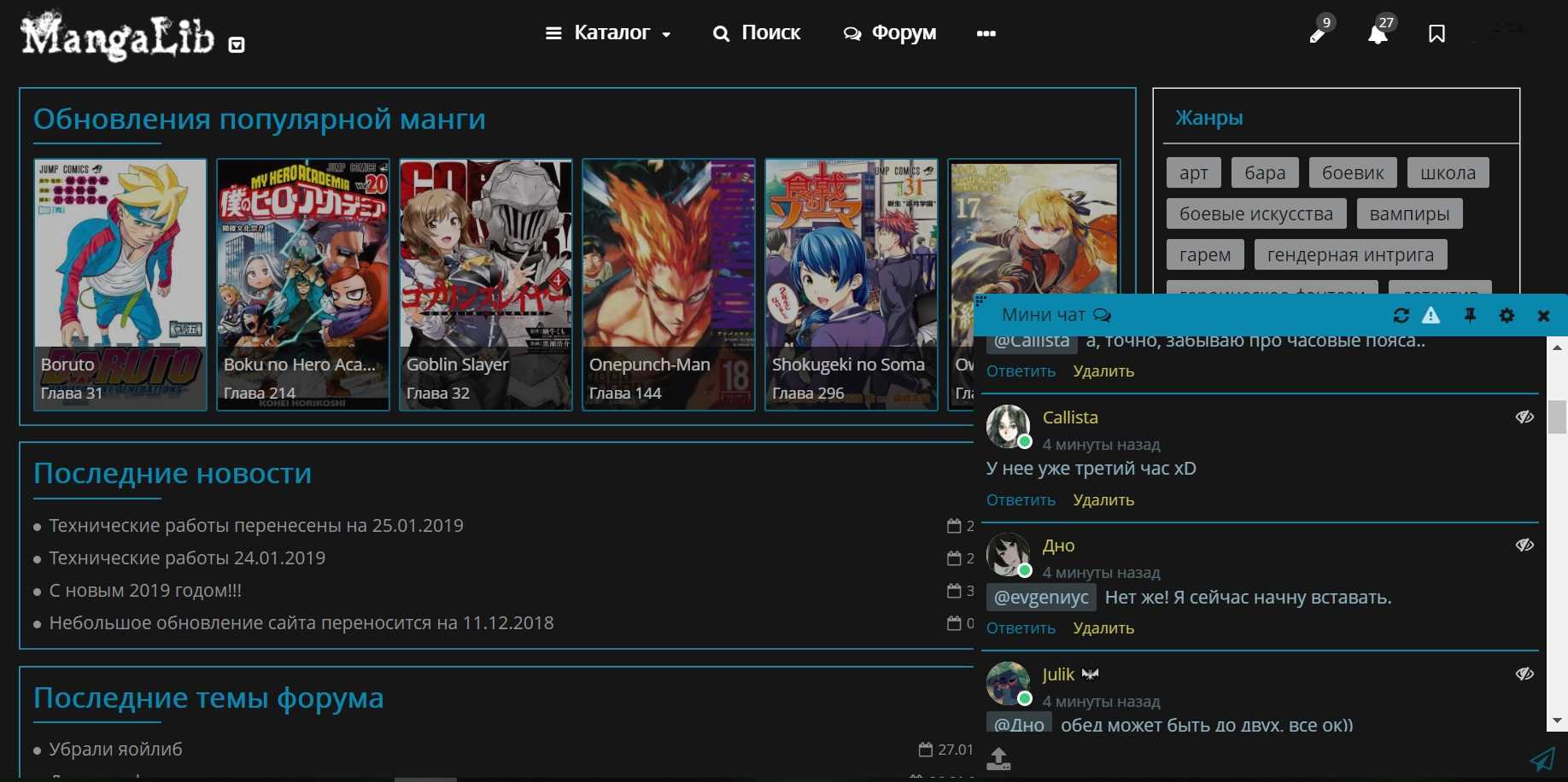The image size is (1568, 782).
Task: Select the гендерная интрига genre tag
Action: (x=1350, y=254)
